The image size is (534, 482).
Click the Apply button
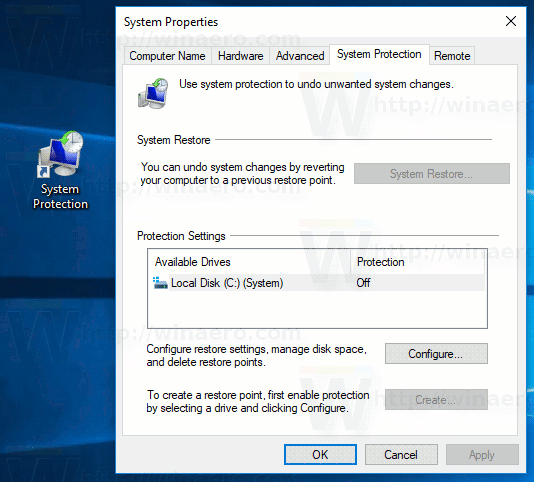pos(482,454)
